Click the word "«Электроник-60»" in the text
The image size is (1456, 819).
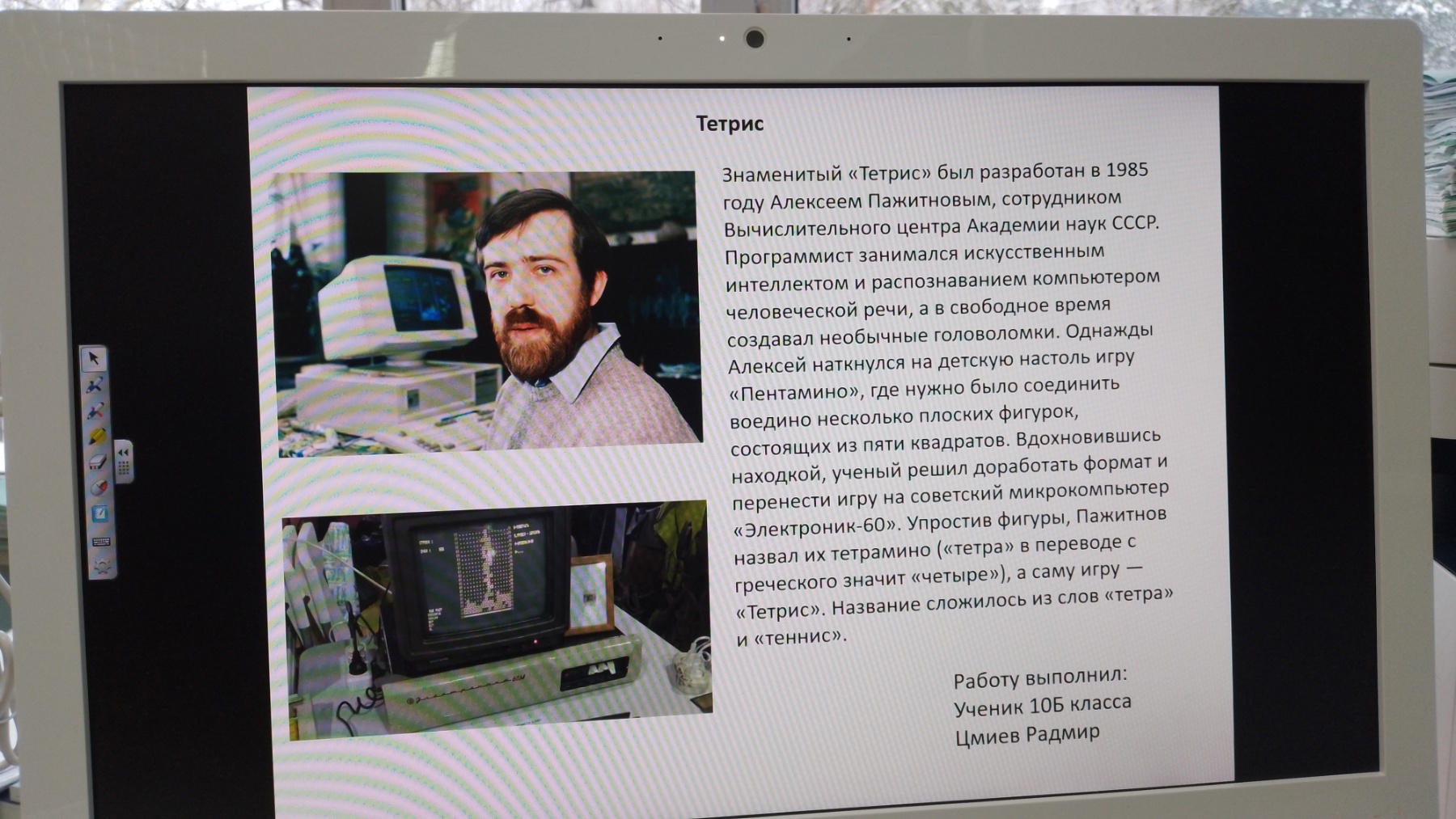click(816, 529)
